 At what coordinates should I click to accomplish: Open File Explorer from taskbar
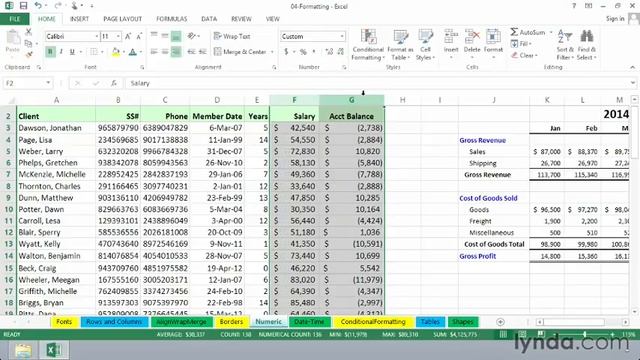tap(23, 350)
